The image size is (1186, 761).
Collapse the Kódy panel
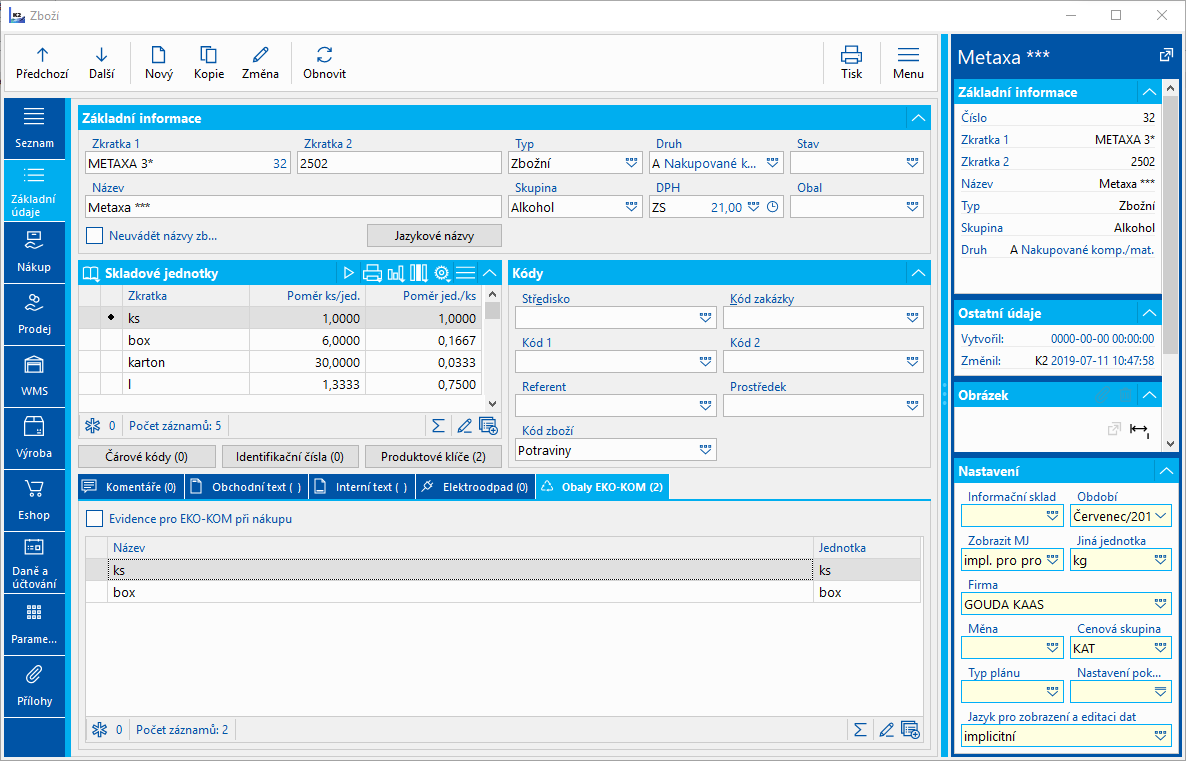click(x=918, y=273)
